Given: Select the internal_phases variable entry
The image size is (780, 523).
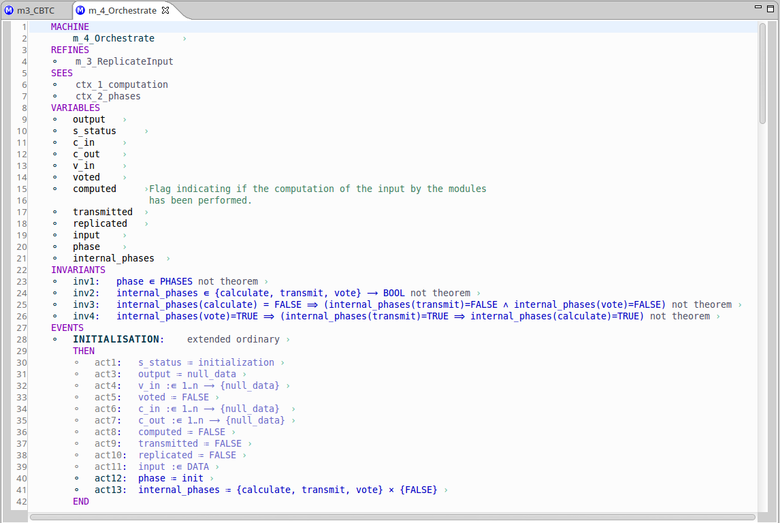Looking at the screenshot, I should [113, 258].
